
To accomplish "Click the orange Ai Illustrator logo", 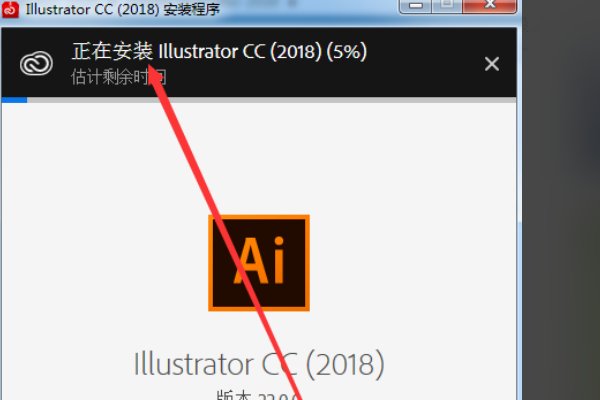I will 259,263.
